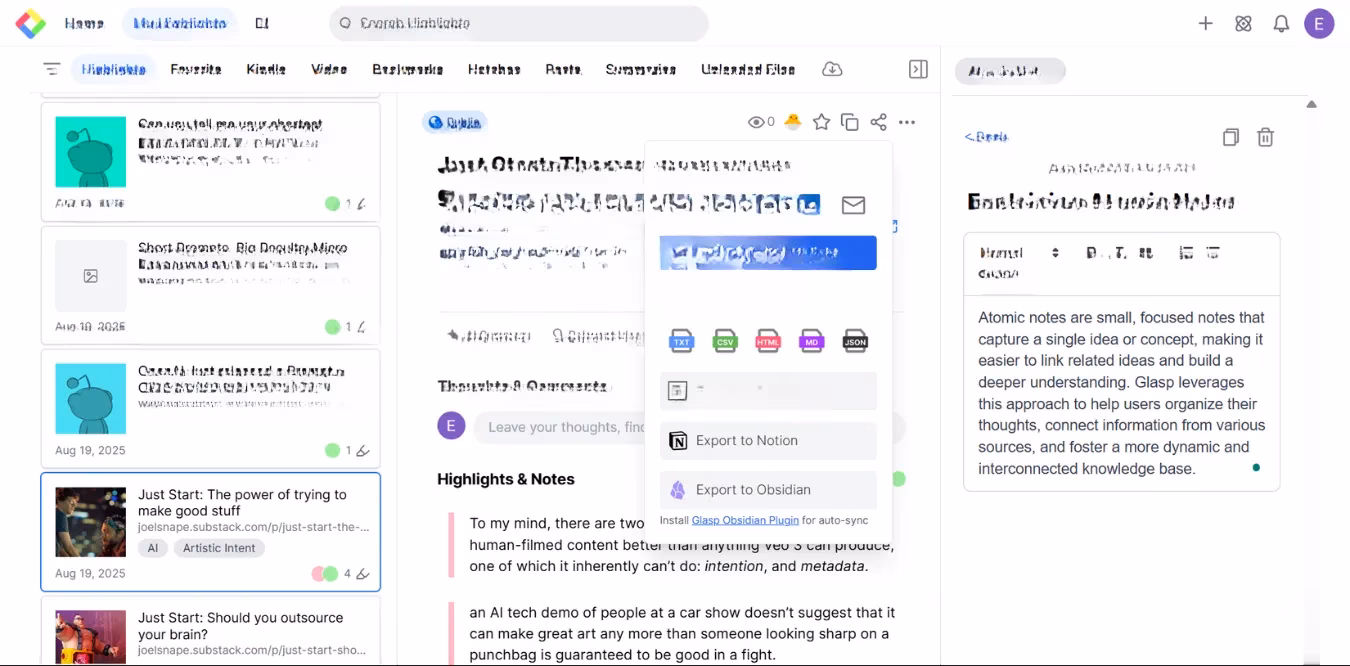Viewport: 1350px width, 666px height.
Task: Switch to the Highlights sub-tab
Action: 113,69
